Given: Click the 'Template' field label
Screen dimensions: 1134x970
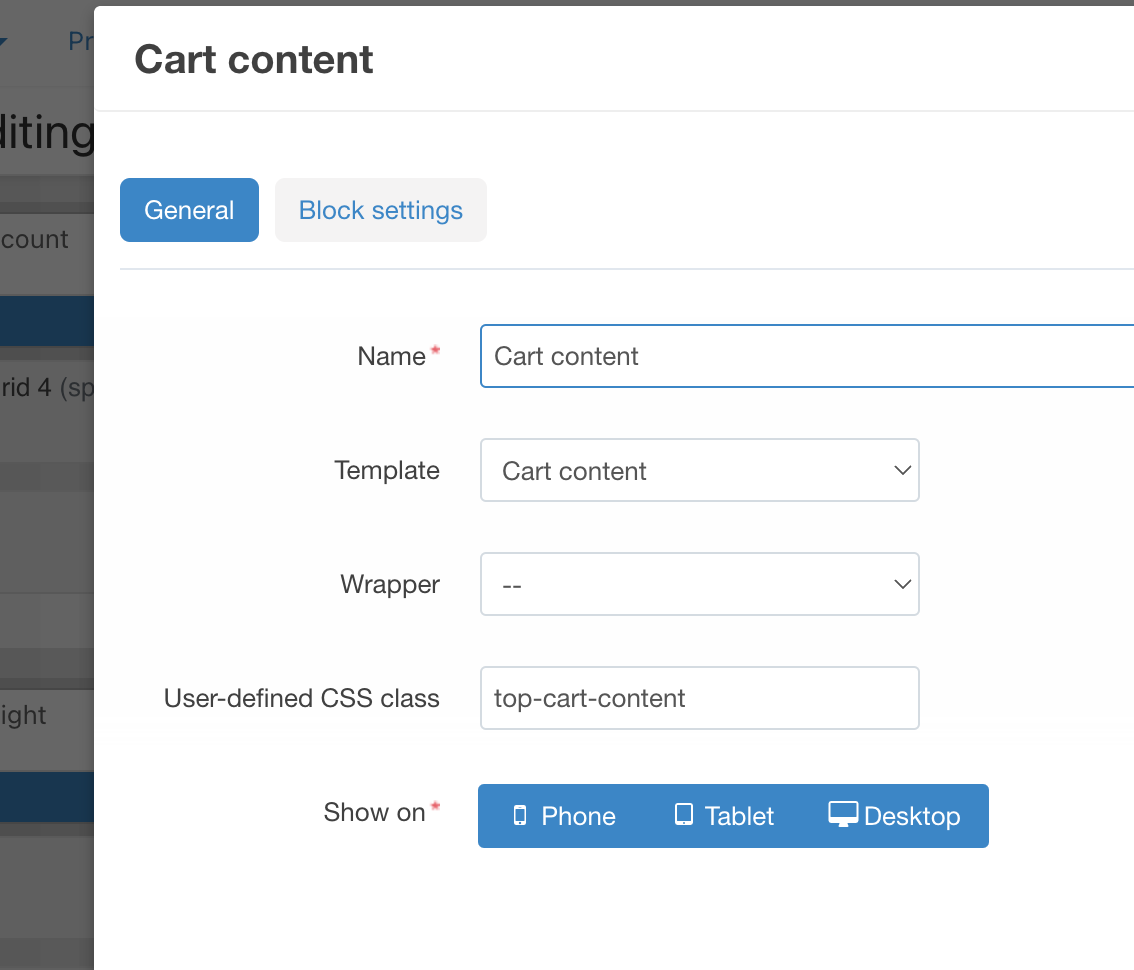Looking at the screenshot, I should click(x=387, y=471).
